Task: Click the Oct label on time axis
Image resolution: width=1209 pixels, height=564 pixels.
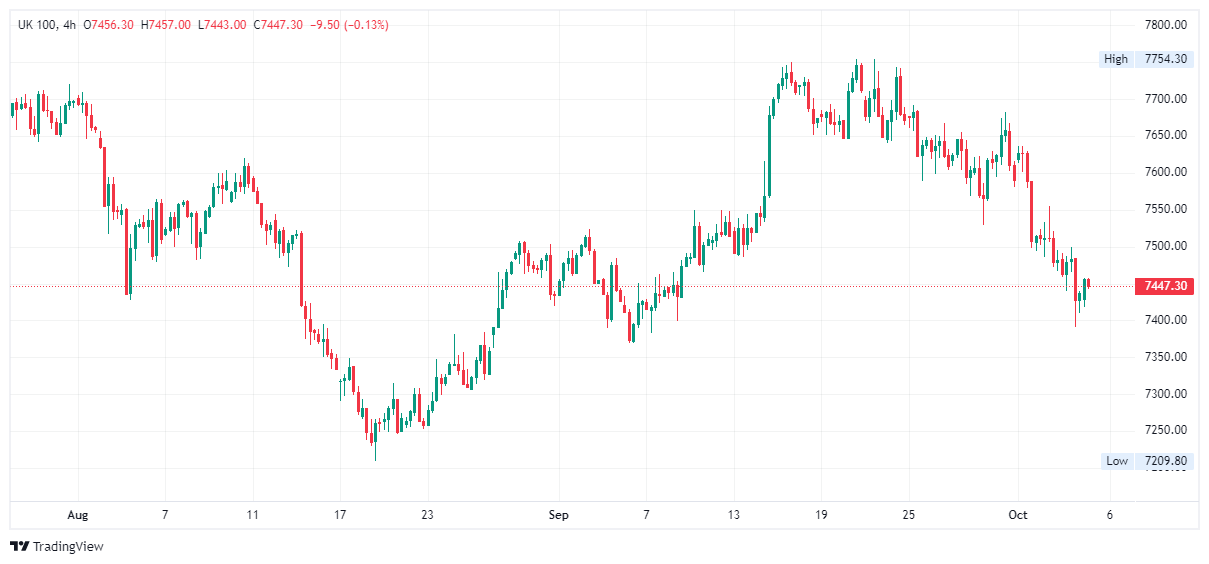Action: click(x=1018, y=515)
